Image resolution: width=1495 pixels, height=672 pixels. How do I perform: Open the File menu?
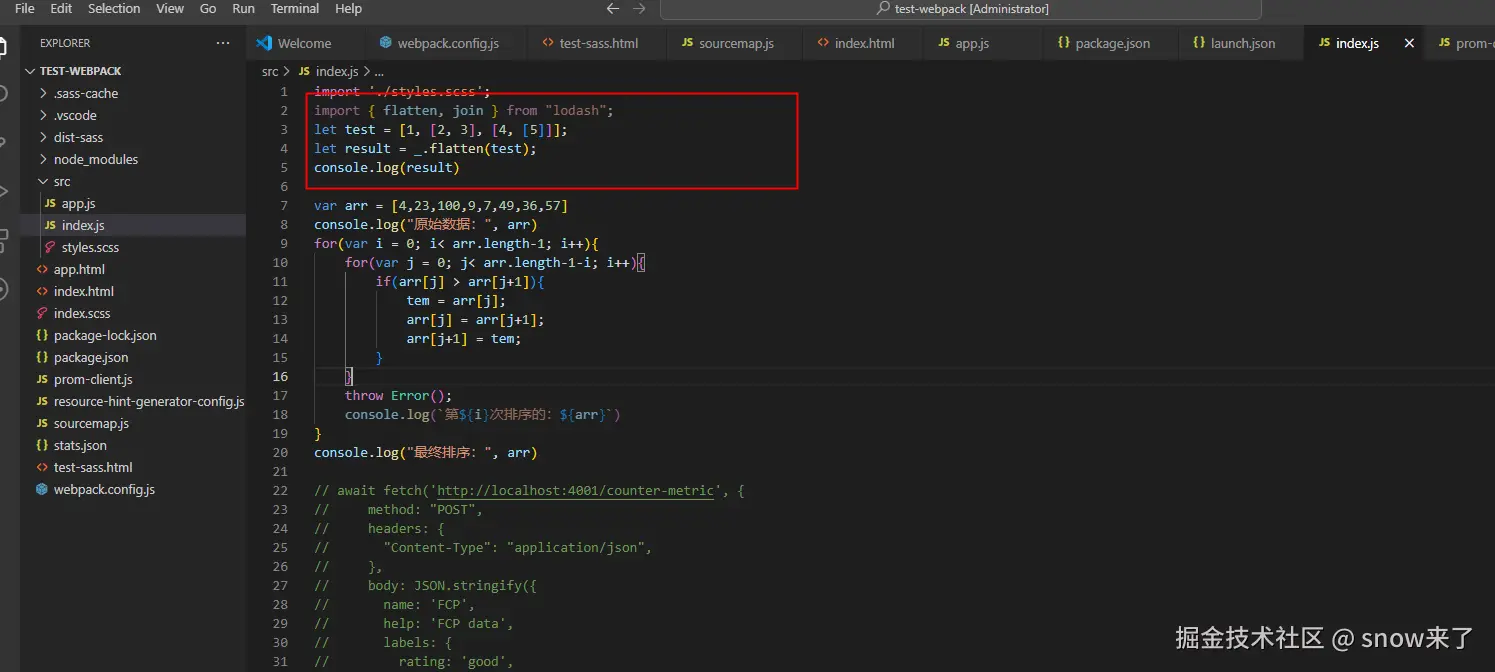point(25,8)
